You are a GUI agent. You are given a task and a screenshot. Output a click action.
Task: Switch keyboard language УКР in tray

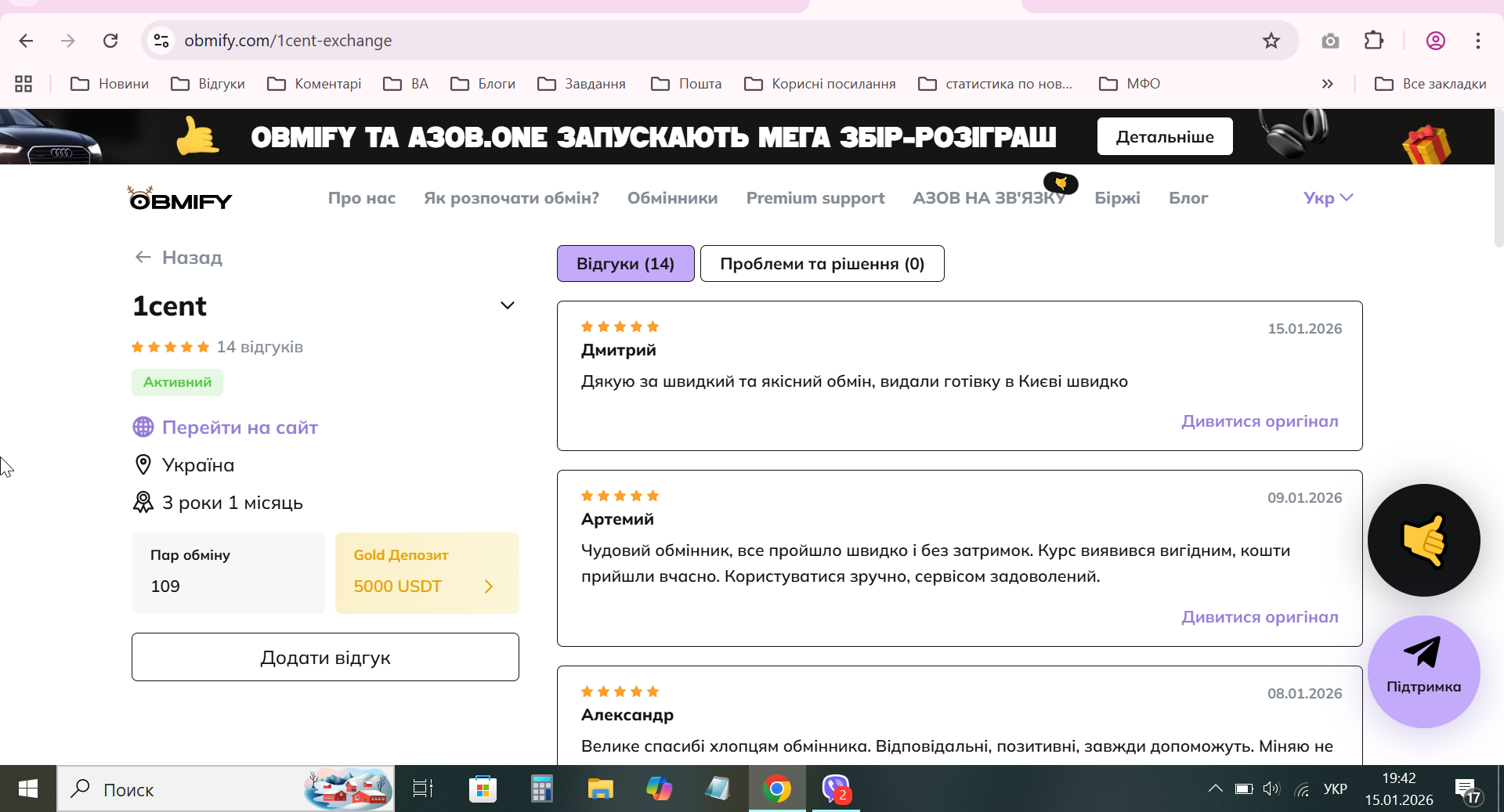(x=1335, y=789)
